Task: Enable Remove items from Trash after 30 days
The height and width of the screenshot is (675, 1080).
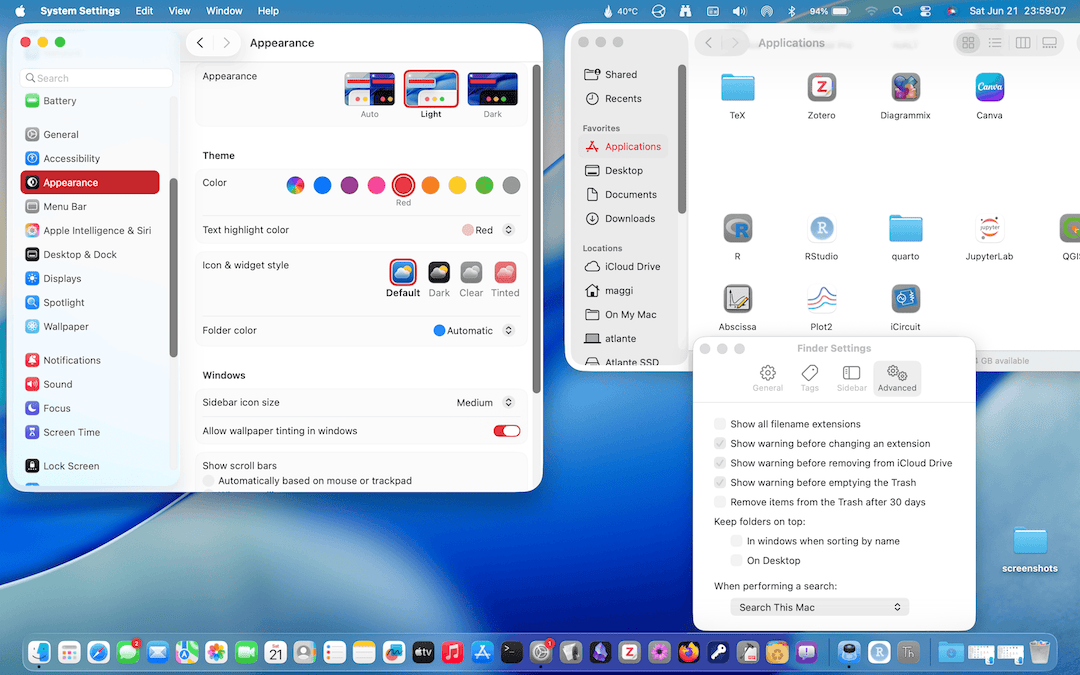Action: click(x=720, y=501)
